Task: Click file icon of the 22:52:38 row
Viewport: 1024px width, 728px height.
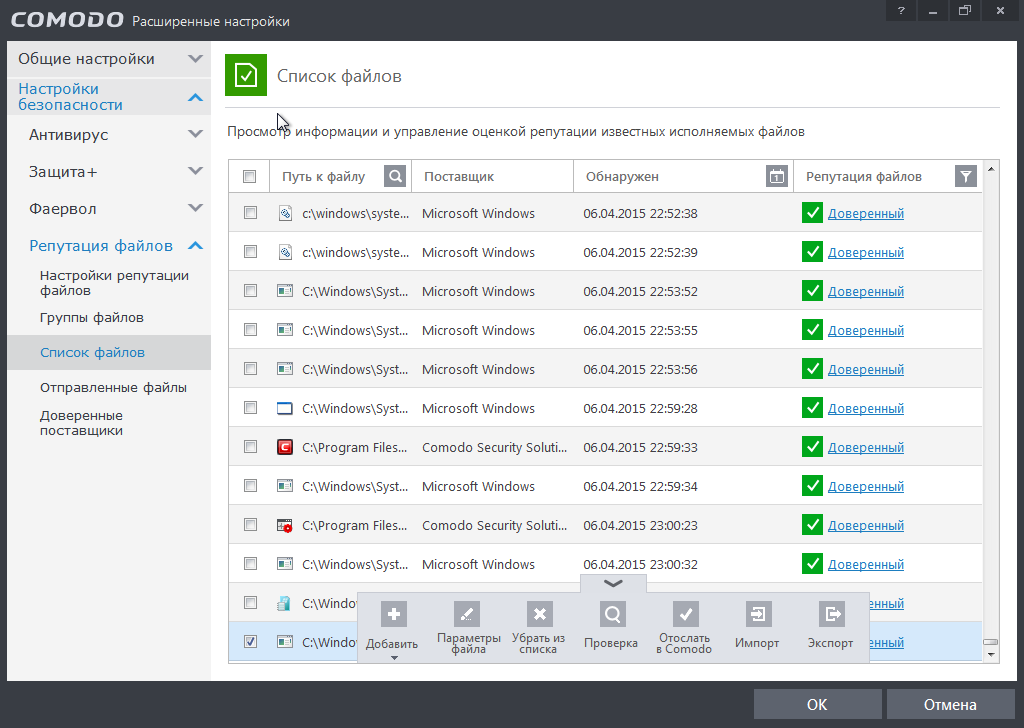Action: tap(285, 214)
